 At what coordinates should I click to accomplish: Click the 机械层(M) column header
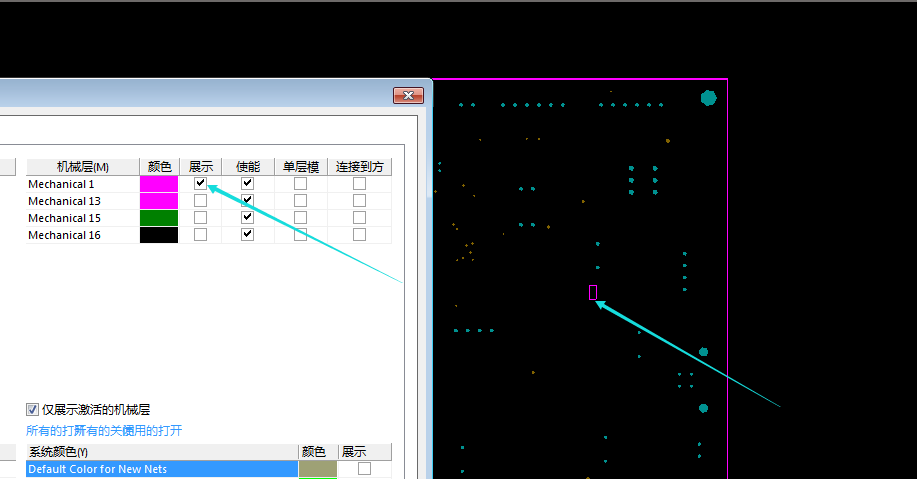82,167
